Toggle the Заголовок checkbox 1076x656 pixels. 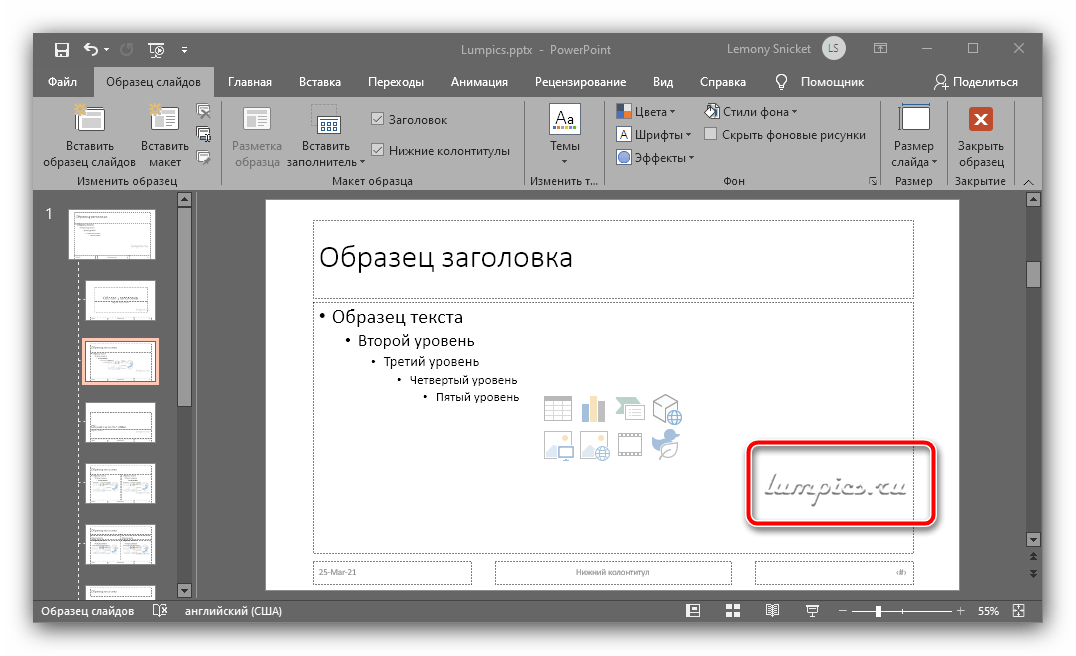[x=377, y=119]
